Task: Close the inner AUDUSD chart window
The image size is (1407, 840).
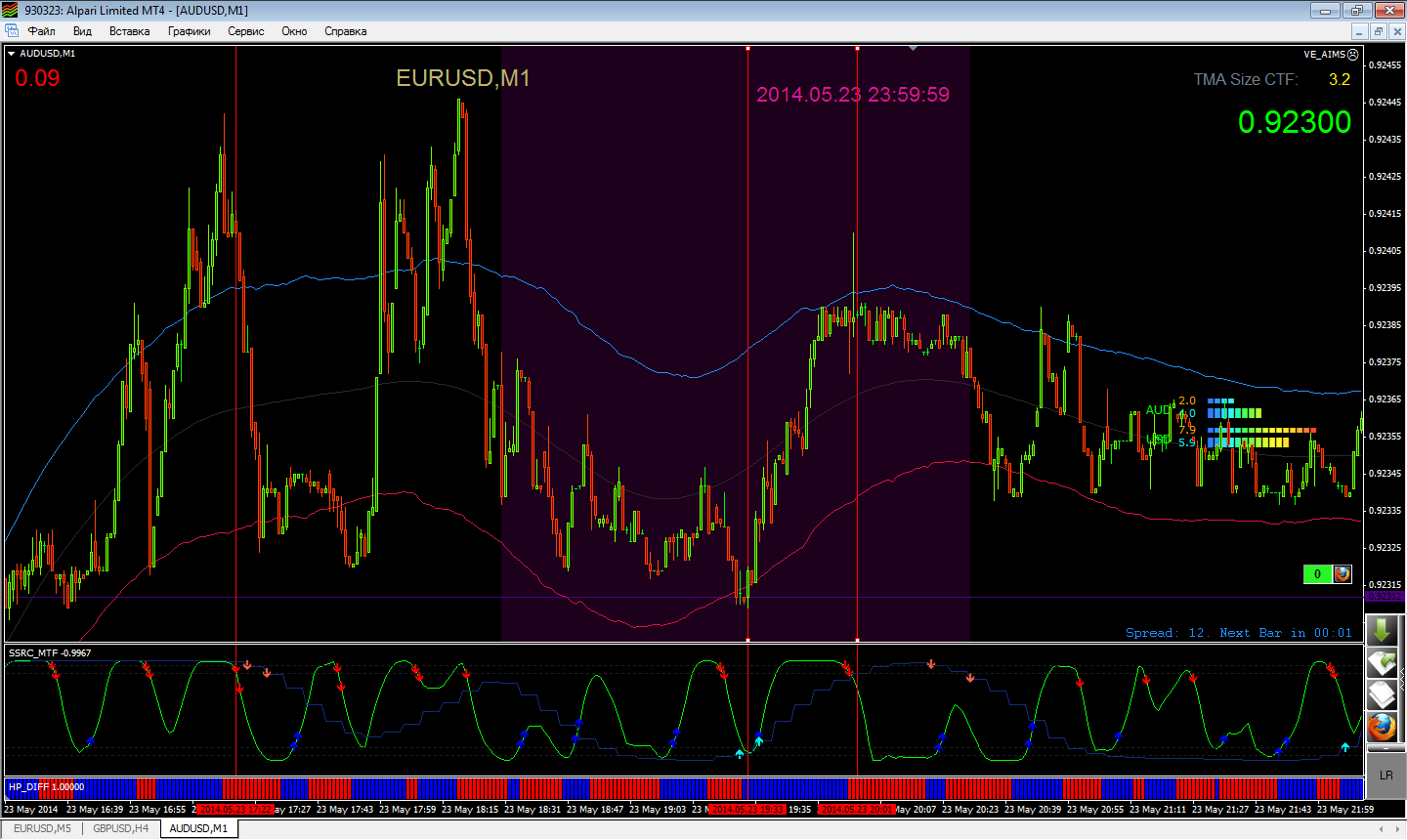Action: [1396, 31]
